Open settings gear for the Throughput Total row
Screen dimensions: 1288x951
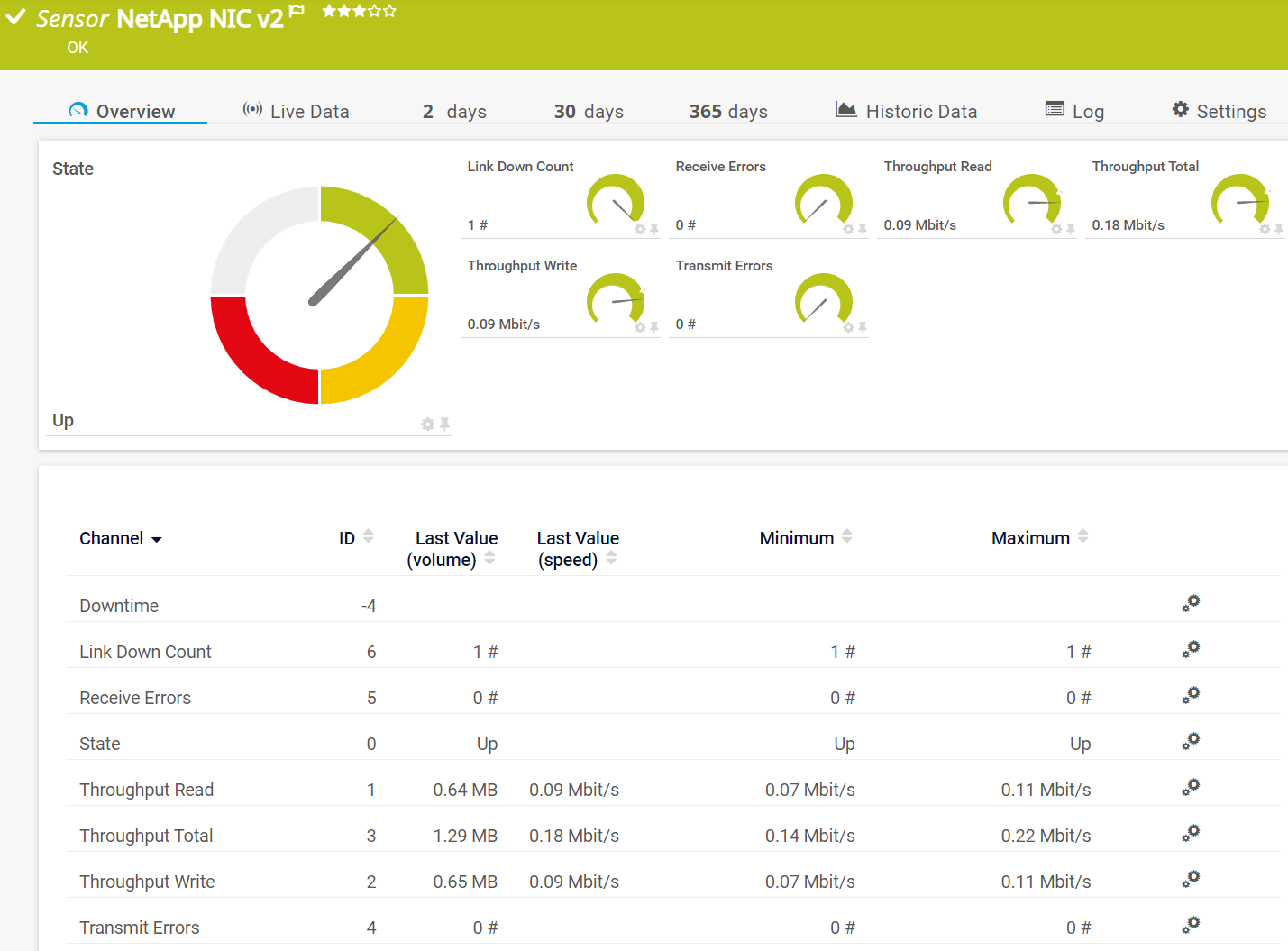click(x=1191, y=834)
